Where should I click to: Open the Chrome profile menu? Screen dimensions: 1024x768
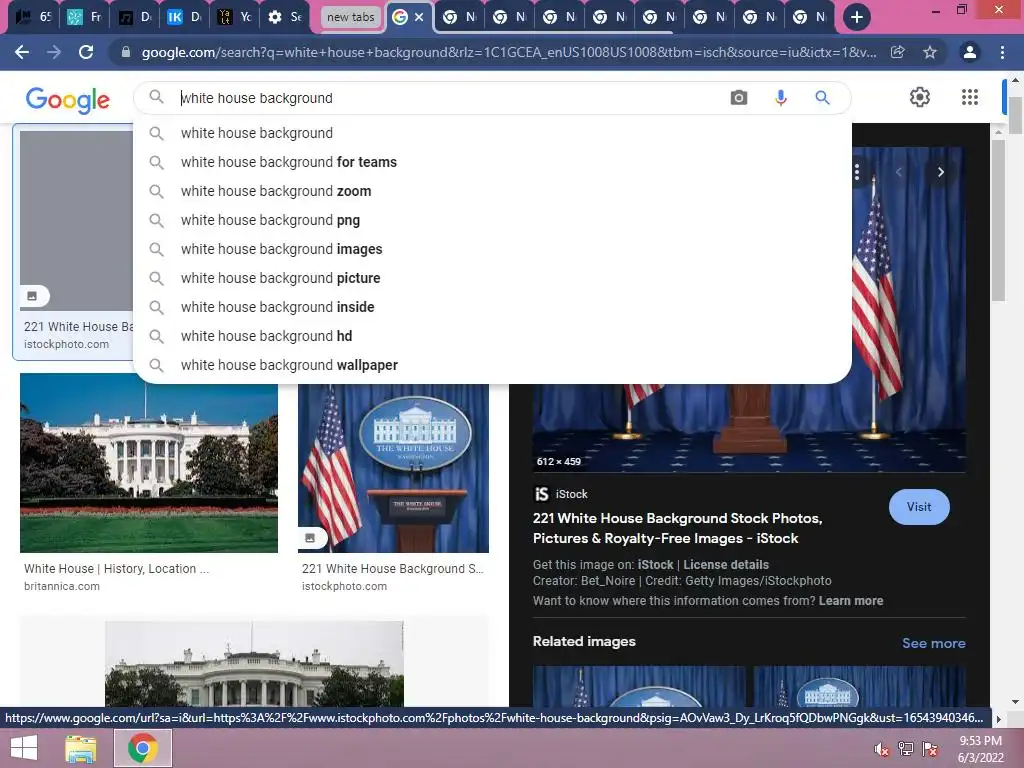[x=970, y=52]
